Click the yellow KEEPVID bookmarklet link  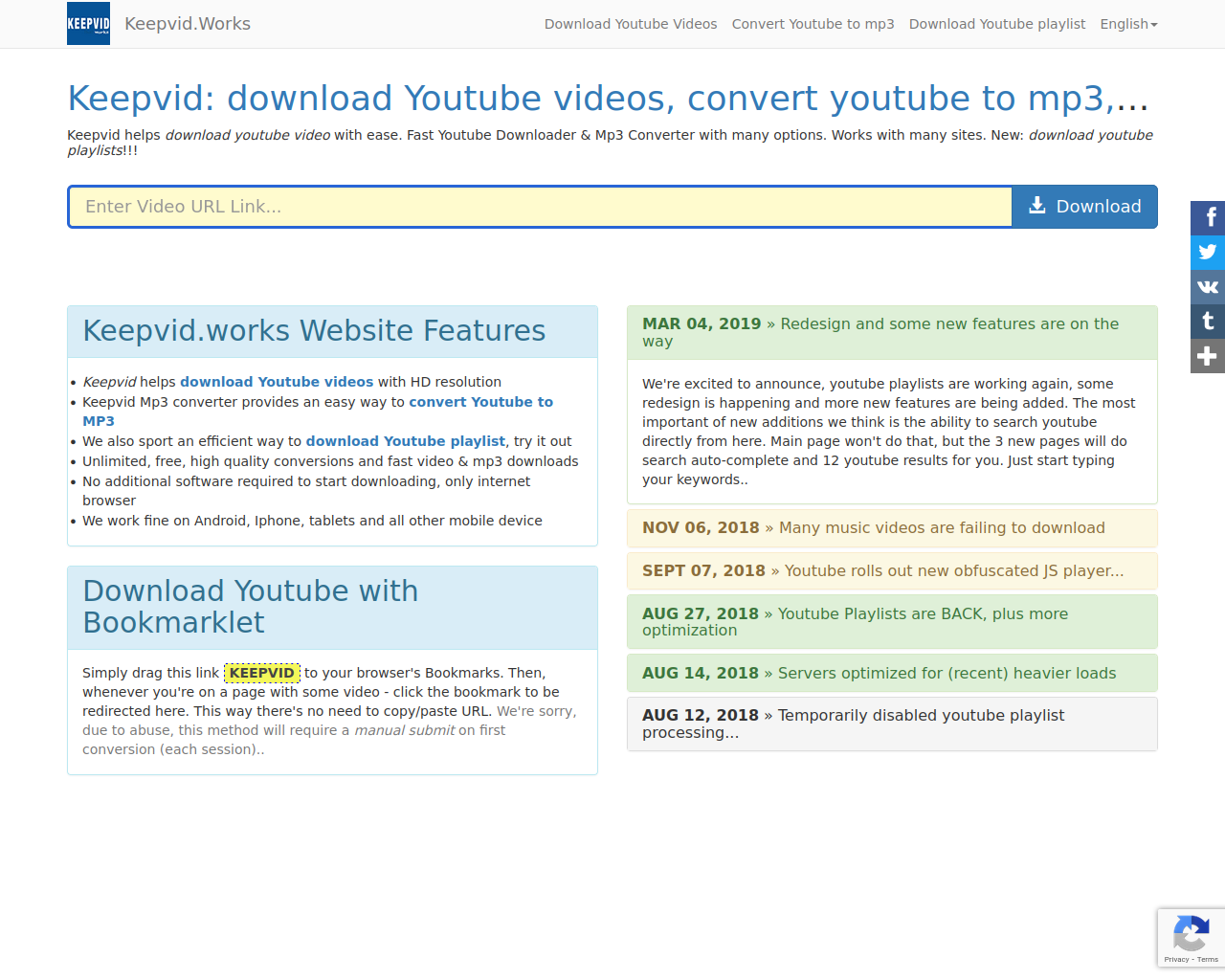pos(262,673)
